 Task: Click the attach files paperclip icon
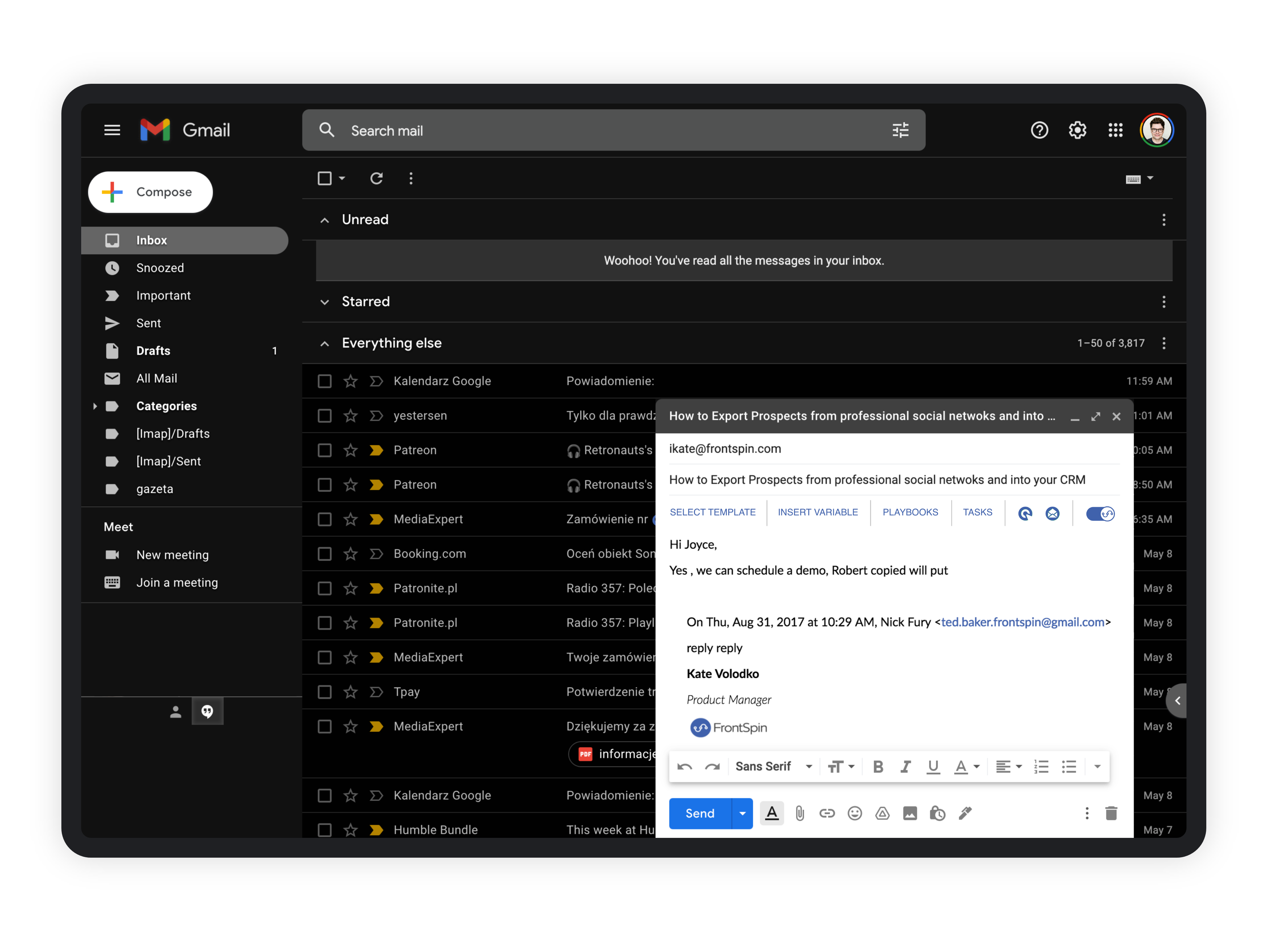[799, 813]
